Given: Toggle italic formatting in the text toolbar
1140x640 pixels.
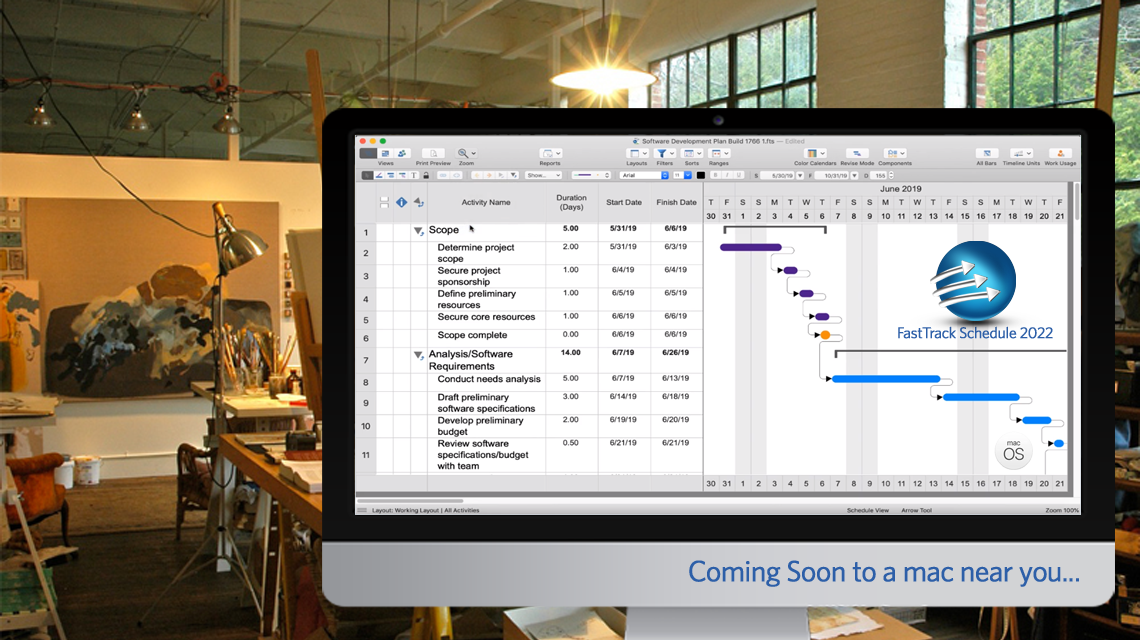Looking at the screenshot, I should (727, 174).
